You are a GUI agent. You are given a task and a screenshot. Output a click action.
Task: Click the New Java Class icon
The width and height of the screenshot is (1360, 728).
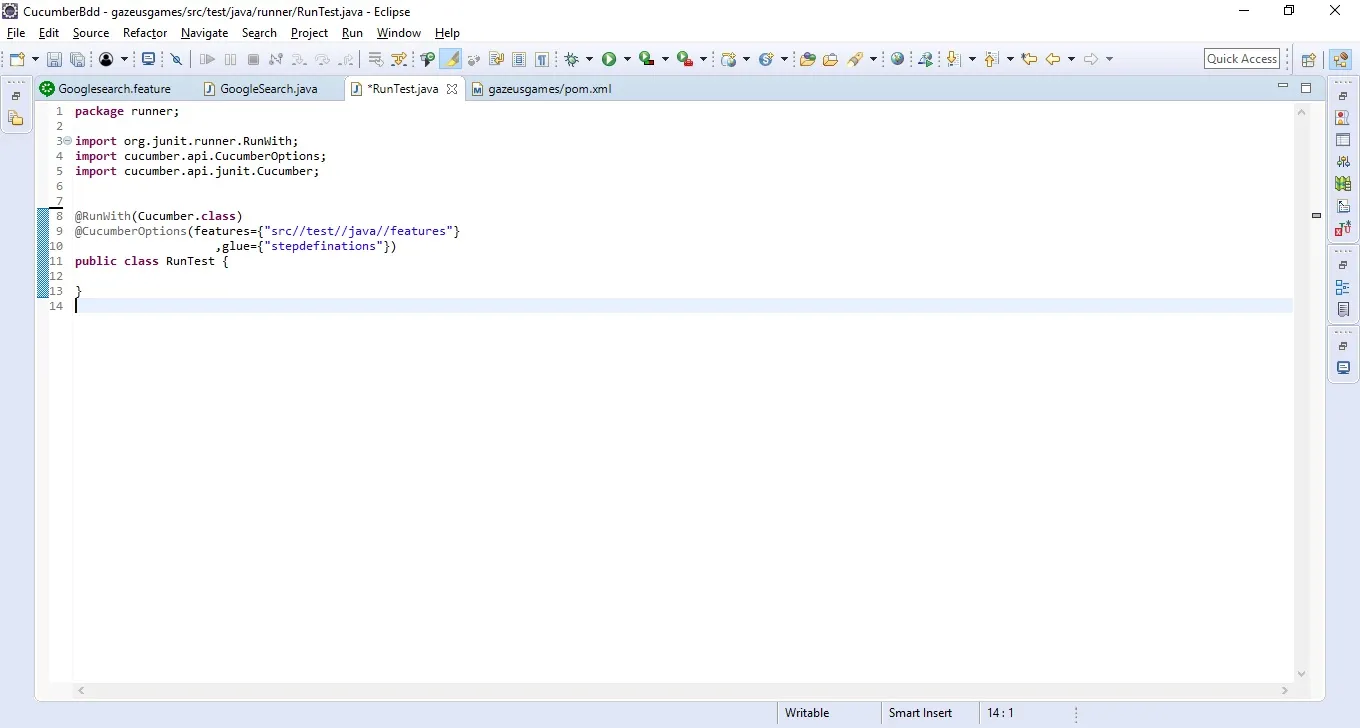click(x=767, y=59)
